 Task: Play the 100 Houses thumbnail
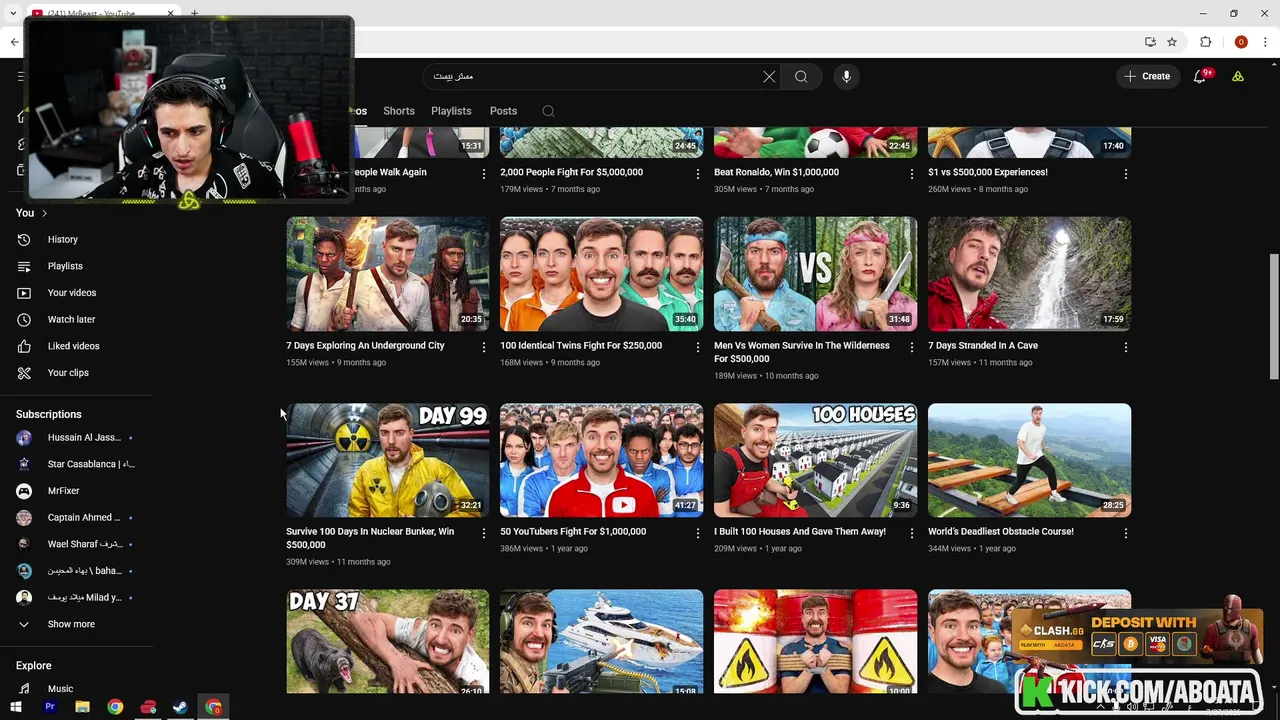(815, 460)
